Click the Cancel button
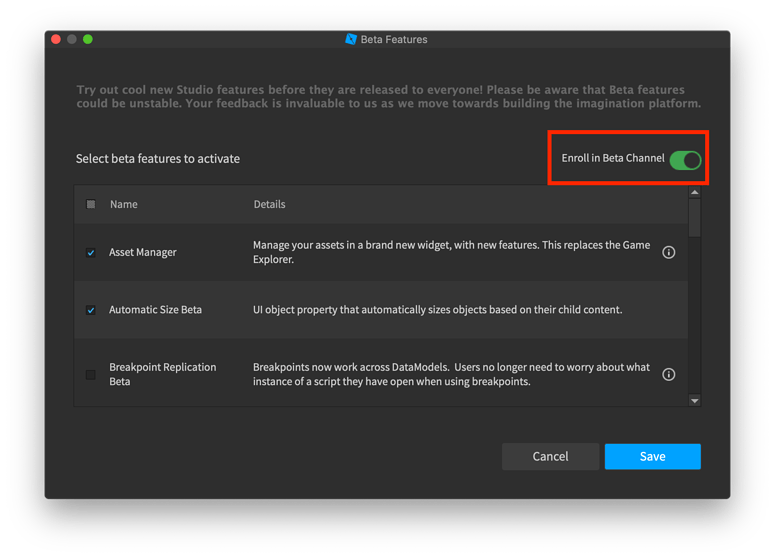This screenshot has height=558, width=775. point(550,456)
